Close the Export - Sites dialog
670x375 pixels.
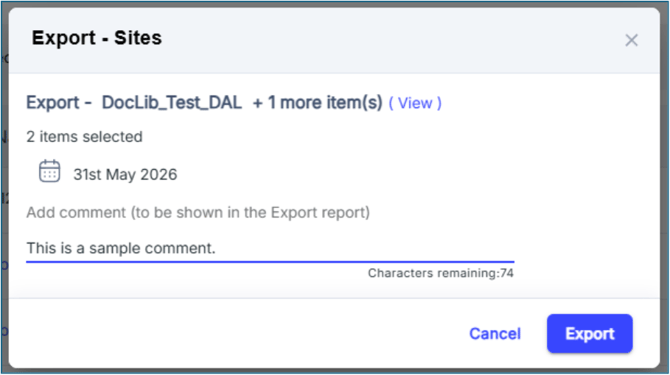pyautogui.click(x=631, y=40)
